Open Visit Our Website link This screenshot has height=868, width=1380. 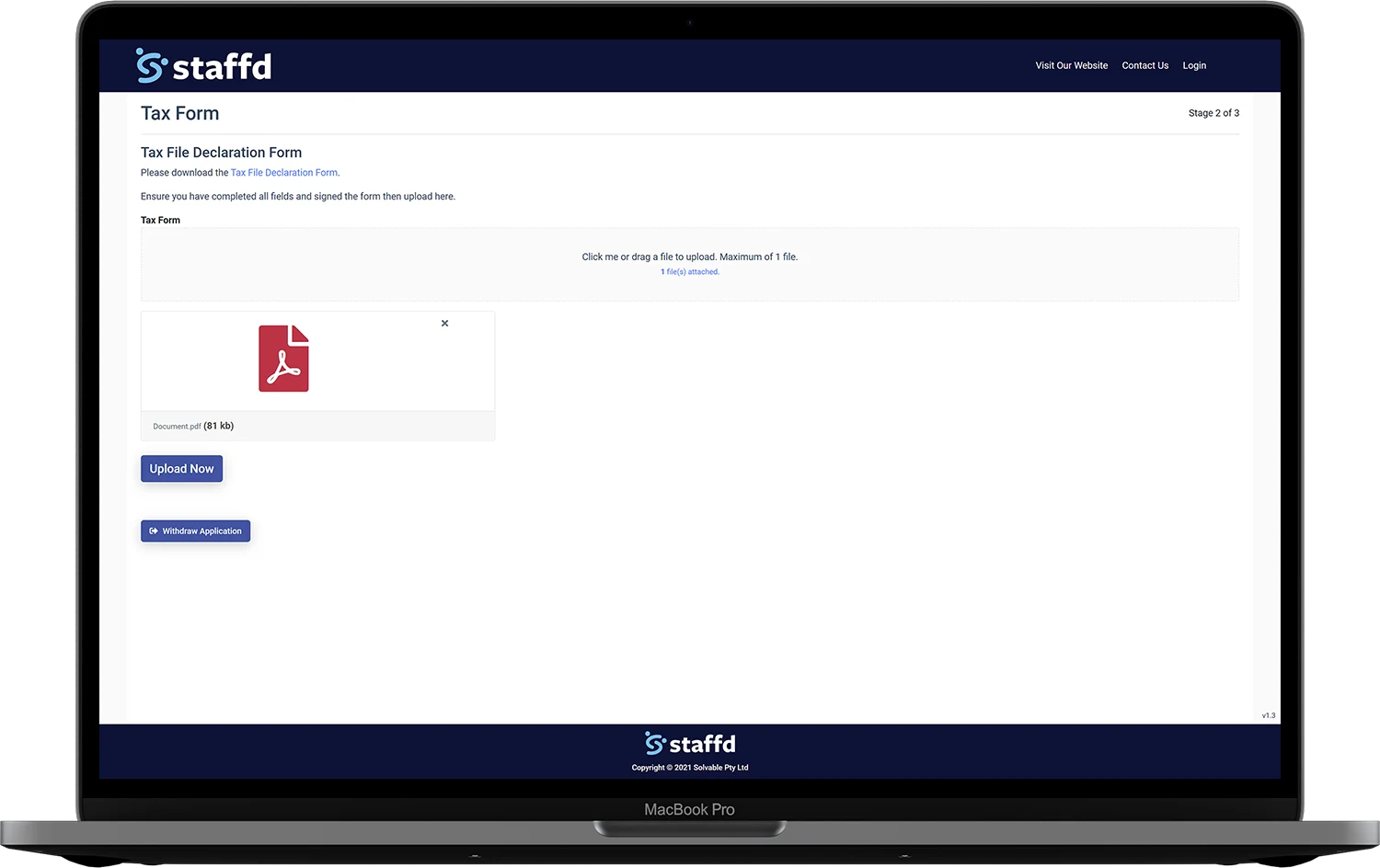point(1071,65)
